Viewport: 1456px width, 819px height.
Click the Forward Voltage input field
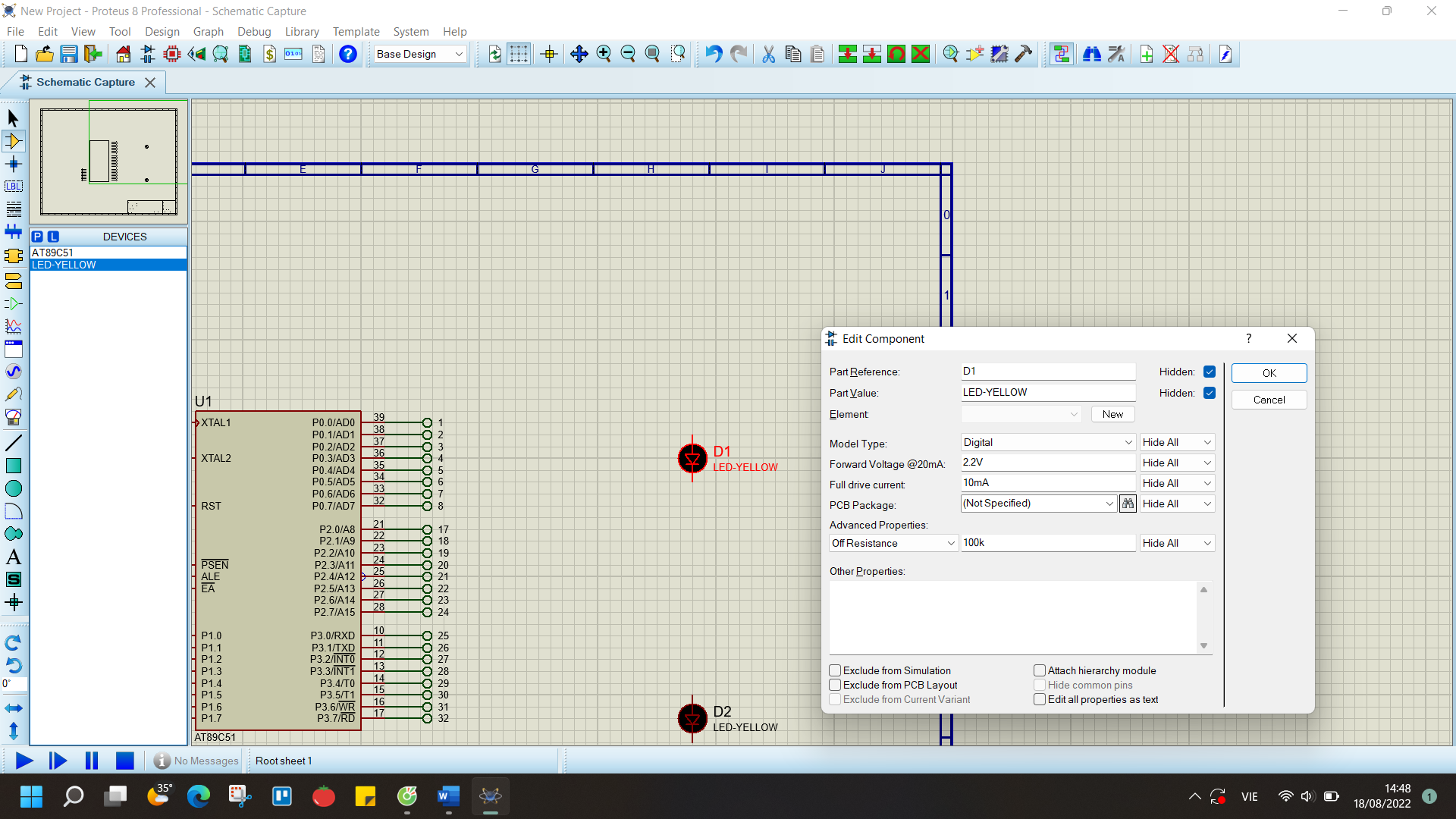coord(1048,463)
